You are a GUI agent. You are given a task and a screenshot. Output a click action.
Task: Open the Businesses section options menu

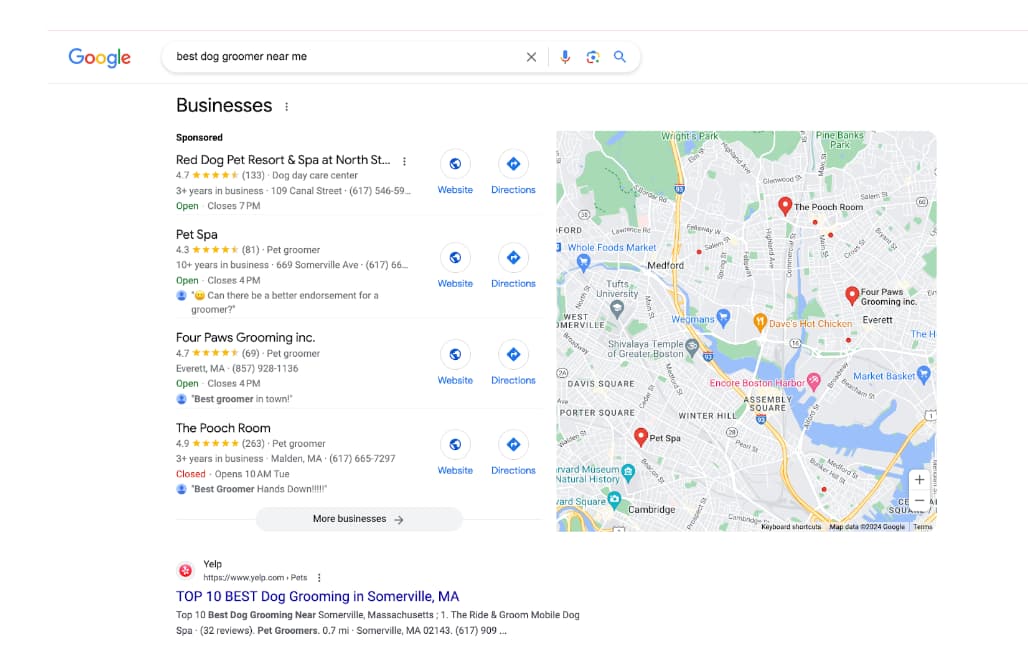point(287,106)
